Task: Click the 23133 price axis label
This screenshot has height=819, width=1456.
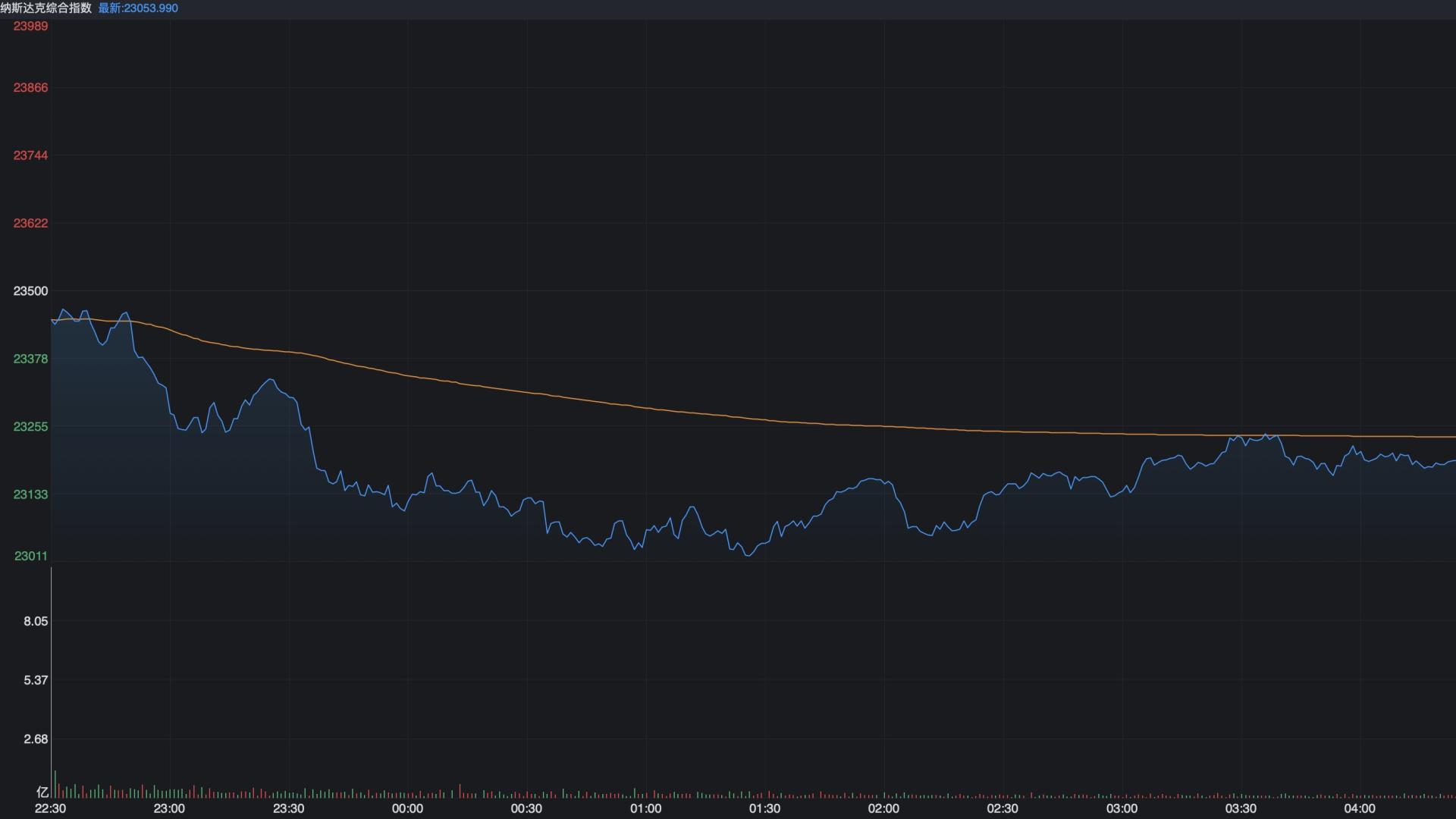Action: tap(30, 494)
